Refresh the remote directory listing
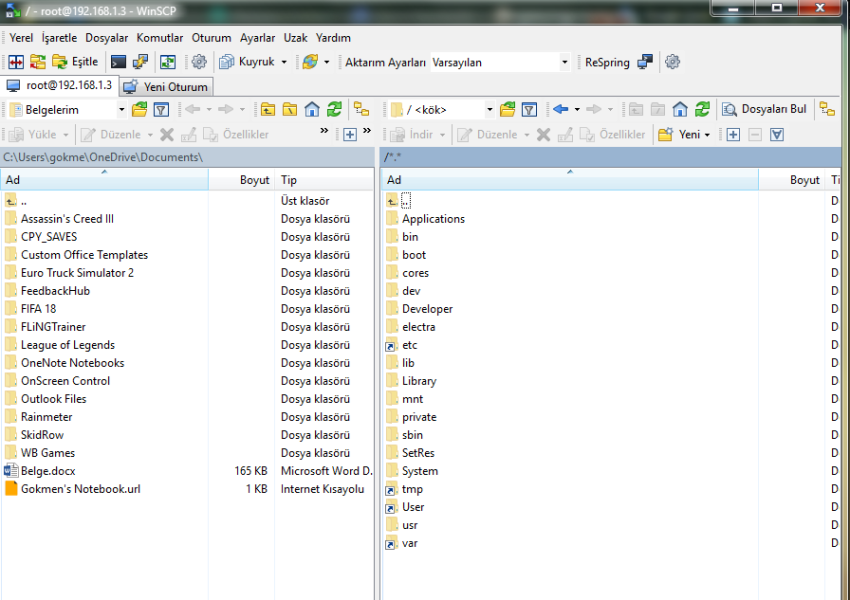The image size is (850, 600). point(702,109)
